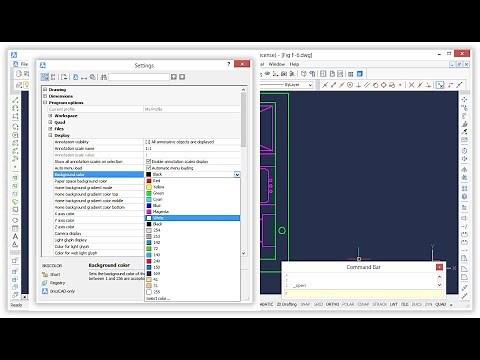Screen dimensions: 480x360
Task: Toggle ORTHO in the status bar
Action: 332,304
